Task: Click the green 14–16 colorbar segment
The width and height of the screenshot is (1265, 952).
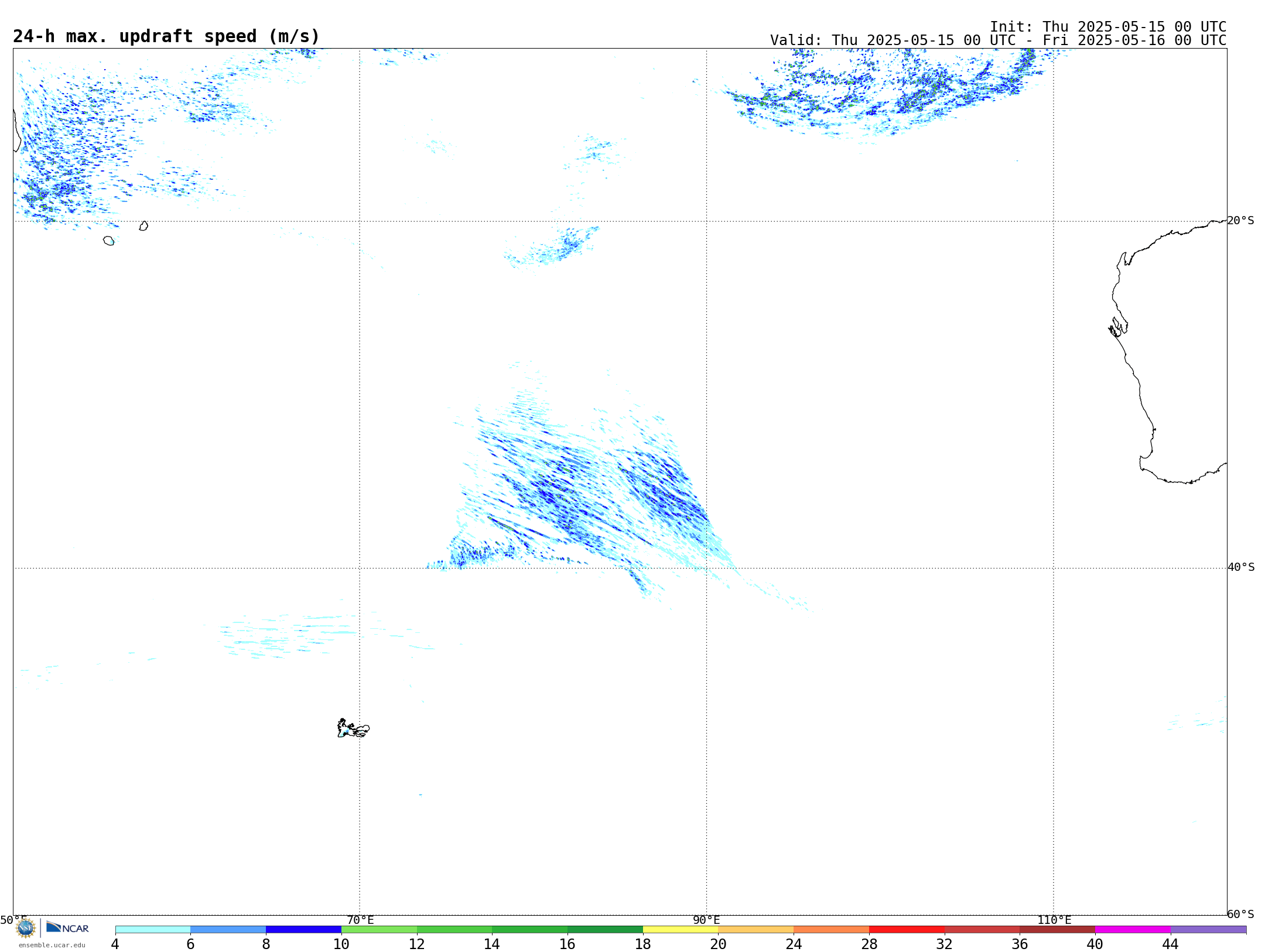Action: pyautogui.click(x=530, y=929)
